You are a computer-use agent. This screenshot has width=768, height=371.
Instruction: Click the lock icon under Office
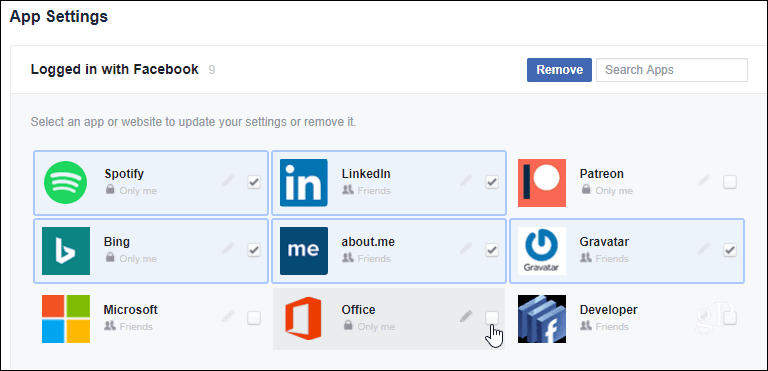coord(348,326)
